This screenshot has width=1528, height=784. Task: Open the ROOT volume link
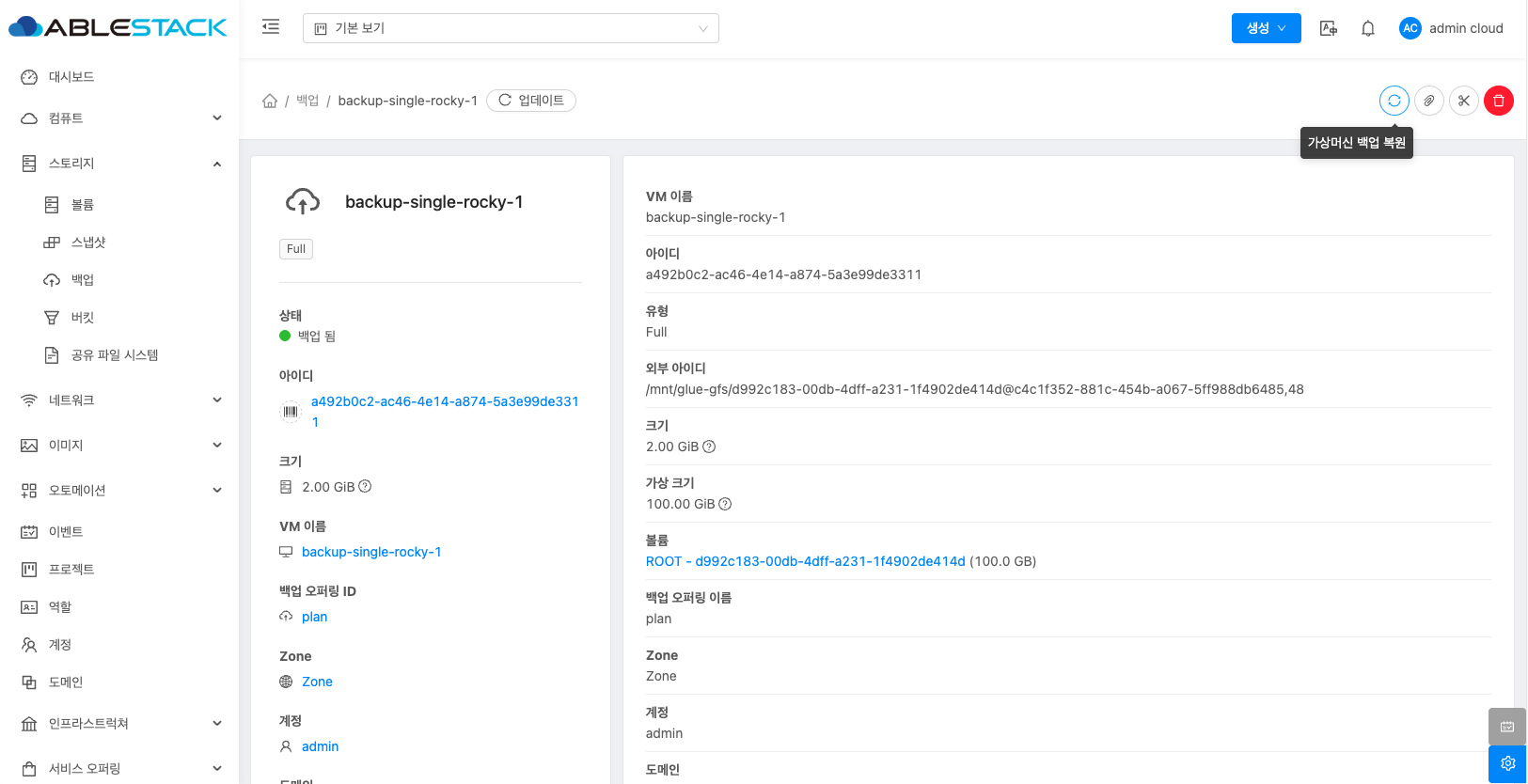[805, 561]
